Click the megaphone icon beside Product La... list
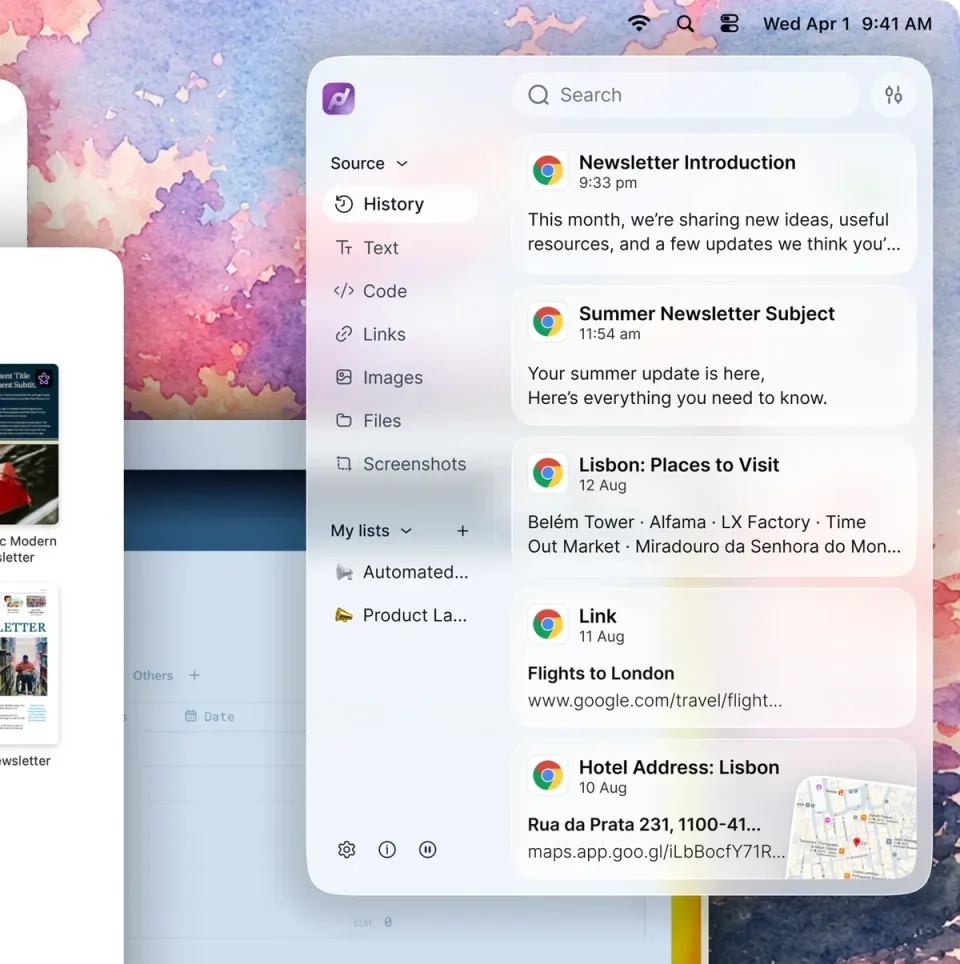The width and height of the screenshot is (960, 964). tap(344, 615)
